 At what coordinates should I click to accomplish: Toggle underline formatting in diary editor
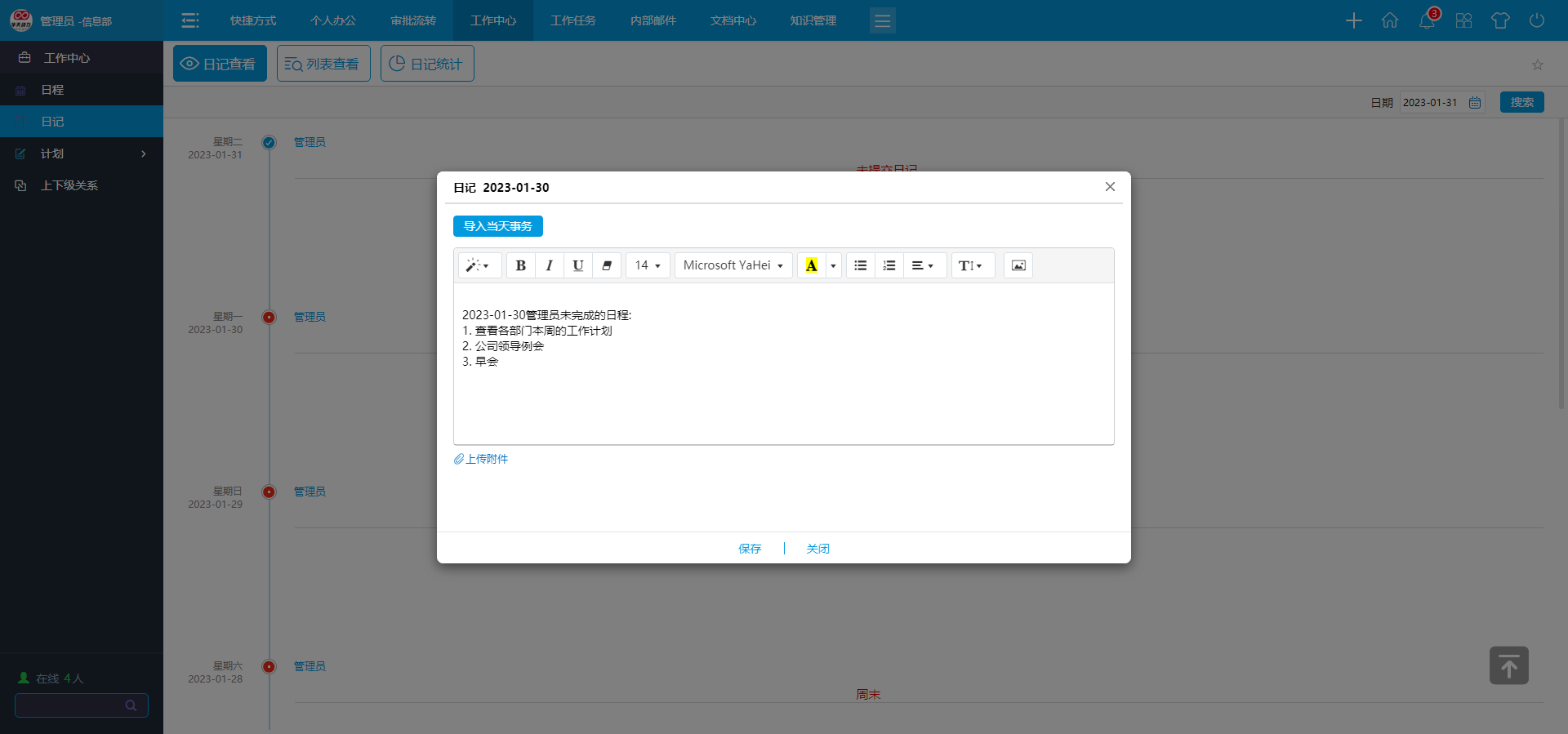pyautogui.click(x=578, y=265)
